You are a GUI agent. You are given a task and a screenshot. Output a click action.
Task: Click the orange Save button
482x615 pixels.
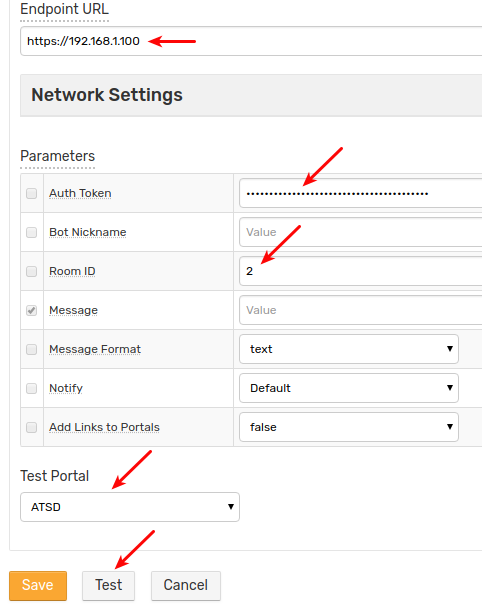38,586
